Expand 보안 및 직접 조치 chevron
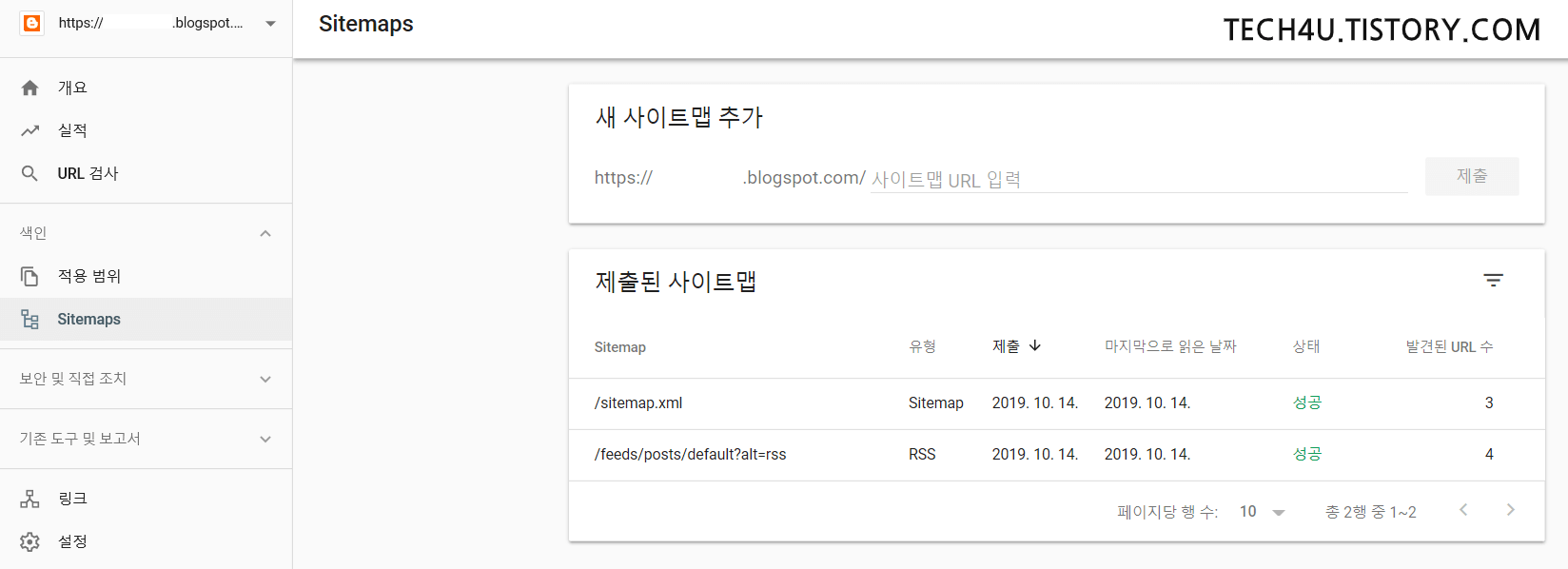This screenshot has width=1568, height=569. point(265,379)
